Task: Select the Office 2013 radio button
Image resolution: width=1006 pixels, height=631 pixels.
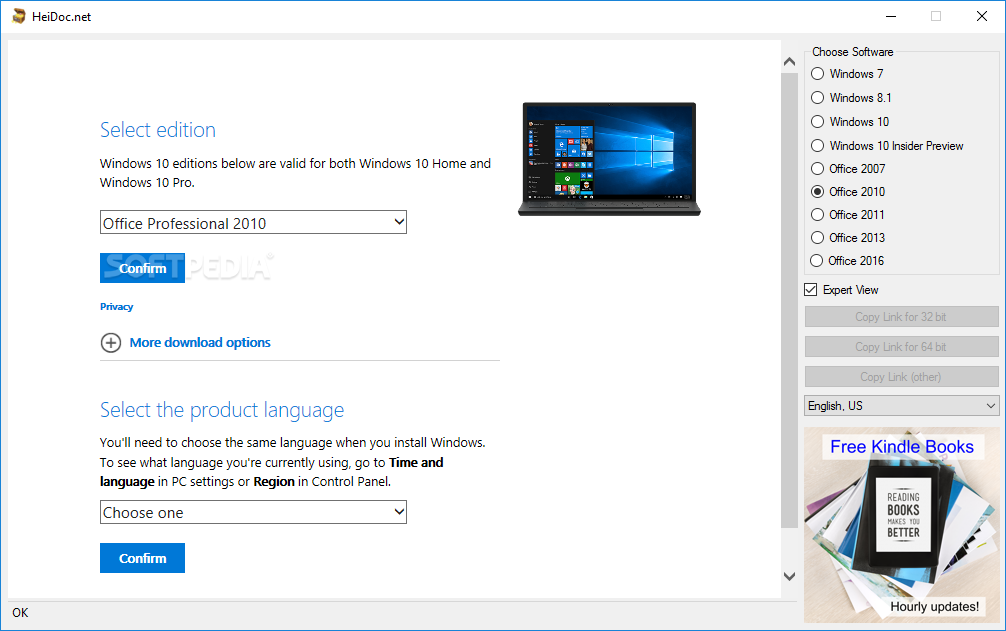Action: pyautogui.click(x=817, y=238)
